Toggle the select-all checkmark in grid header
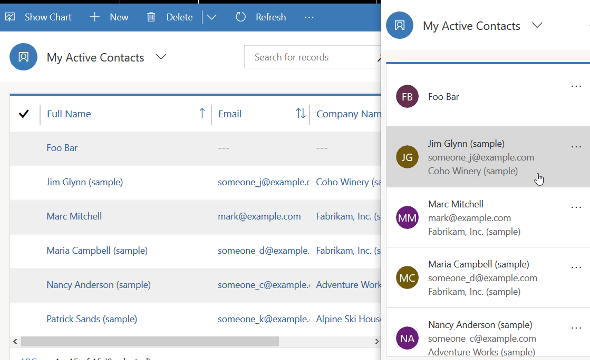The height and width of the screenshot is (360, 590). 24,114
